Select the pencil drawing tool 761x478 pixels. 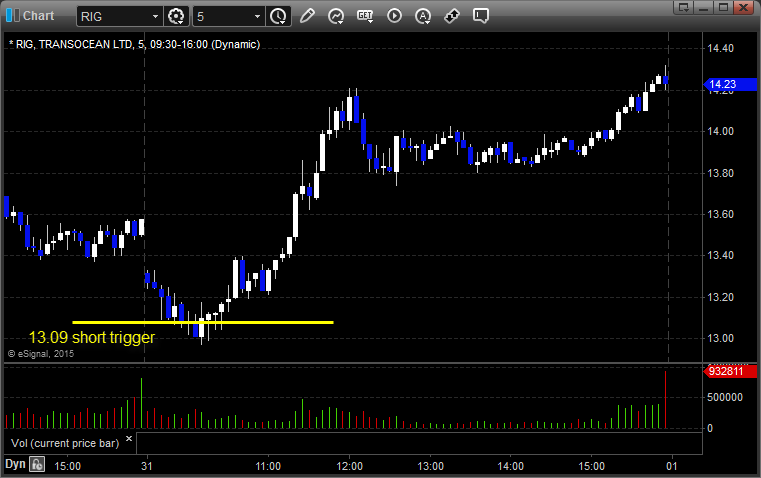click(x=307, y=16)
